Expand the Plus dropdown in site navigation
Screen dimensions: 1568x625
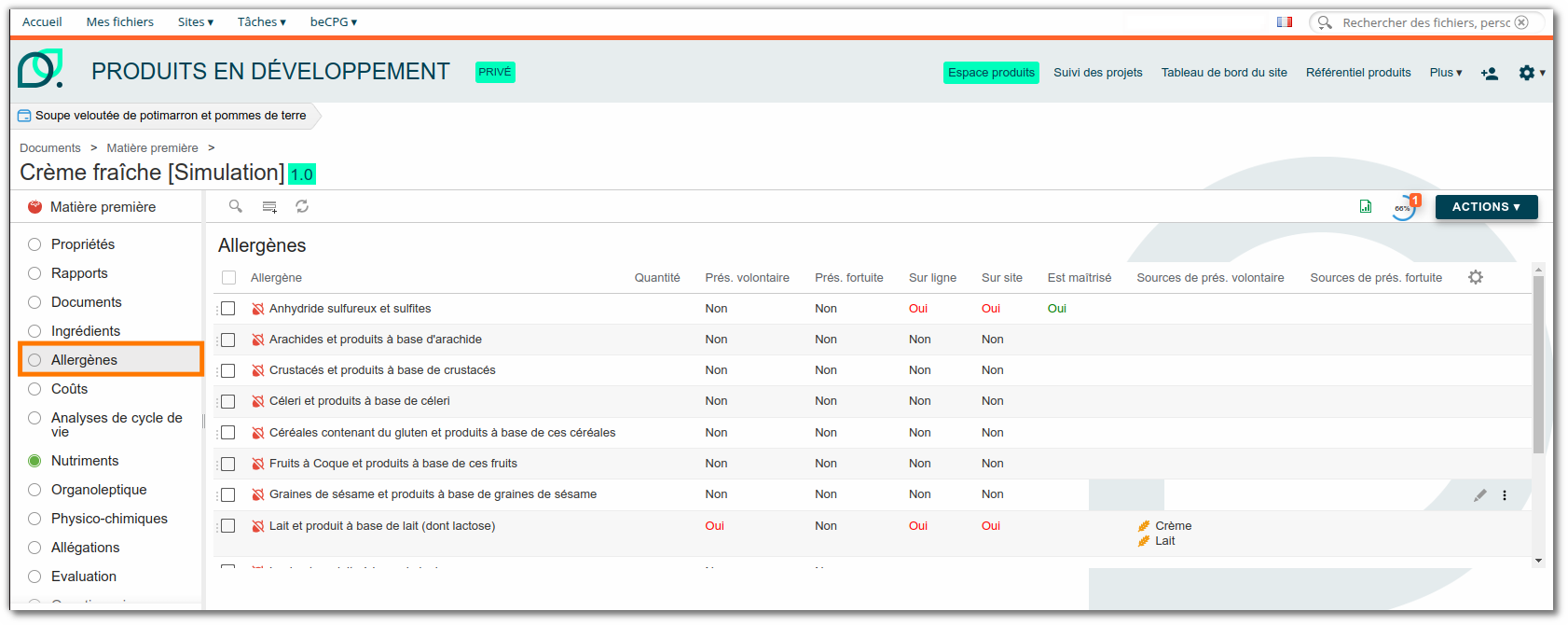1446,72
